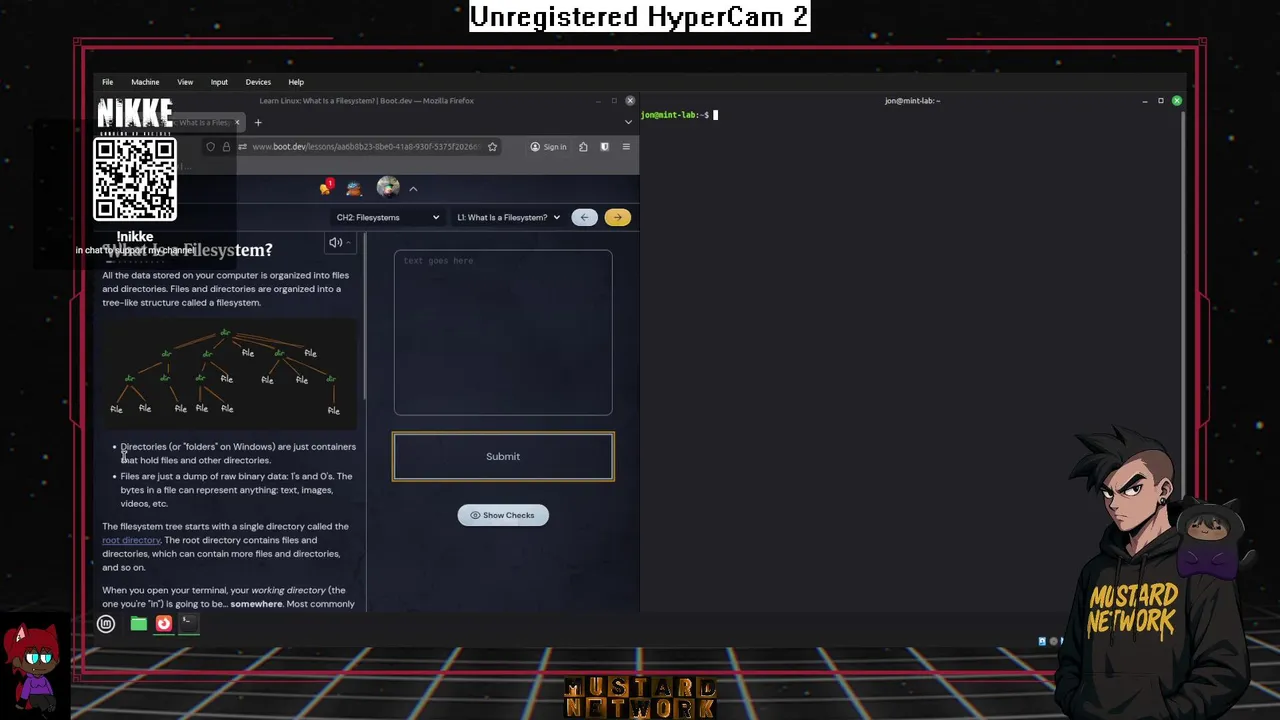Click the Show Checks button
1280x720 pixels.
point(503,515)
